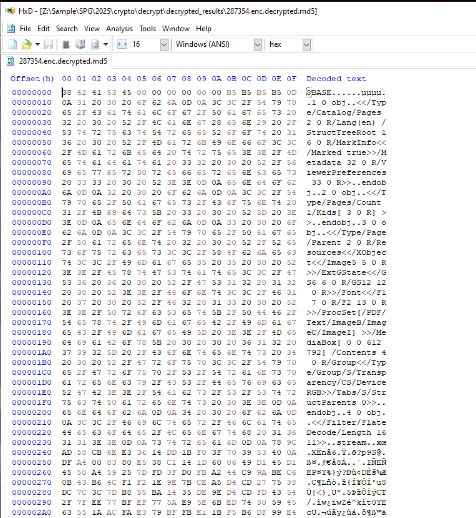Click decoded text 'Decode/Length 16'
The image size is (476, 518).
pyautogui.click(x=346, y=432)
